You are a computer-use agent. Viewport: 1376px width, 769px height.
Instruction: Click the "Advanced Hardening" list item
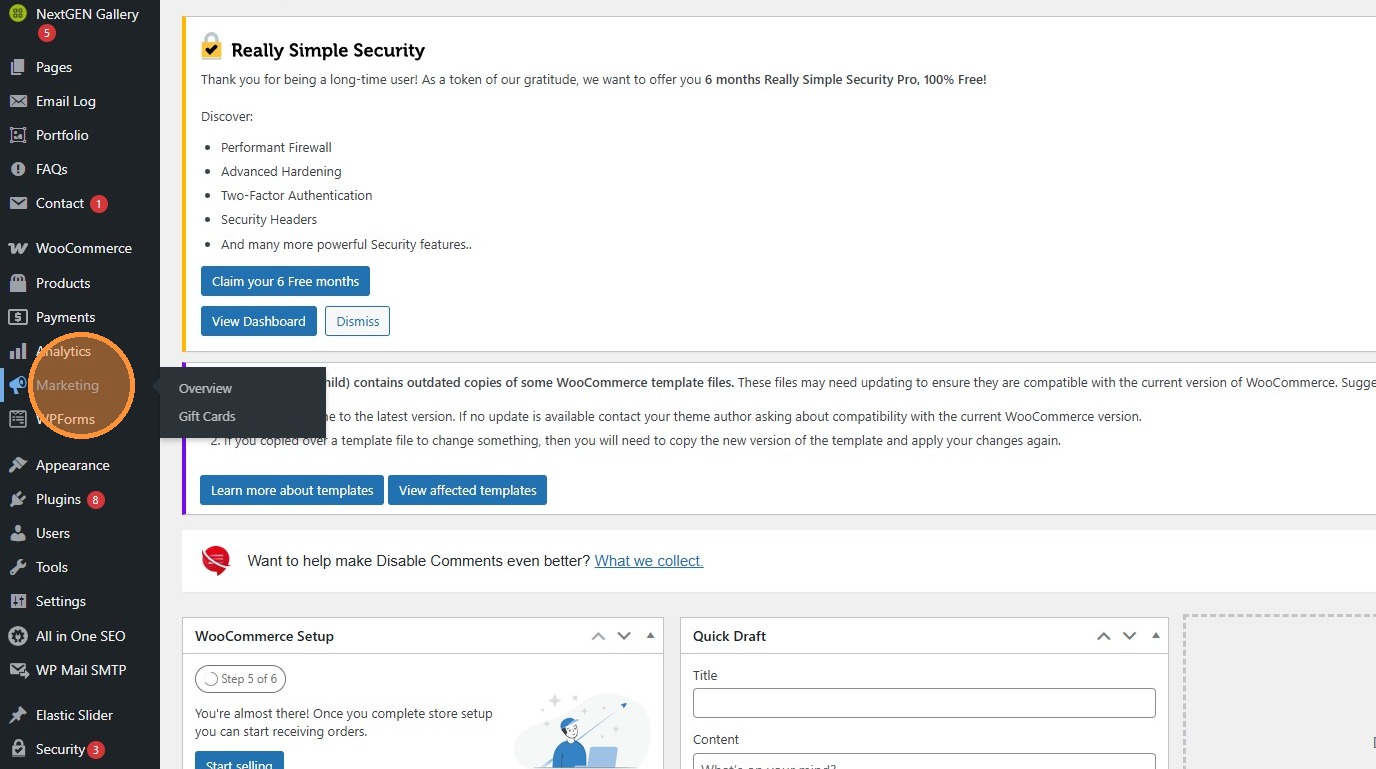click(281, 171)
